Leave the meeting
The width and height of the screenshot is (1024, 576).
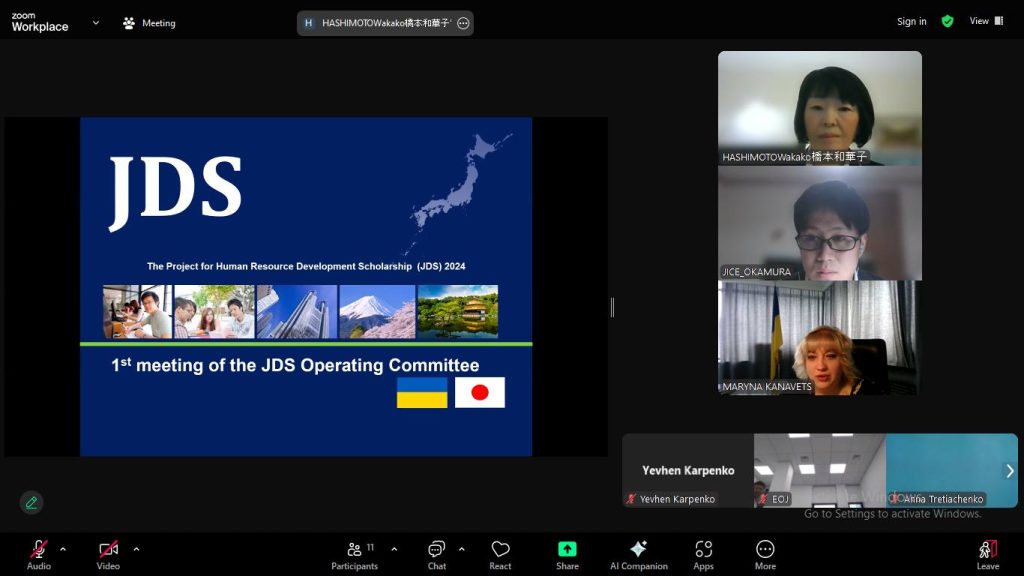987,554
